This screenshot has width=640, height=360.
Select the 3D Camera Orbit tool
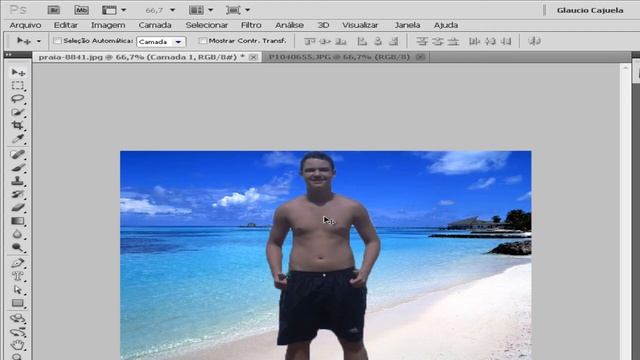(18, 332)
